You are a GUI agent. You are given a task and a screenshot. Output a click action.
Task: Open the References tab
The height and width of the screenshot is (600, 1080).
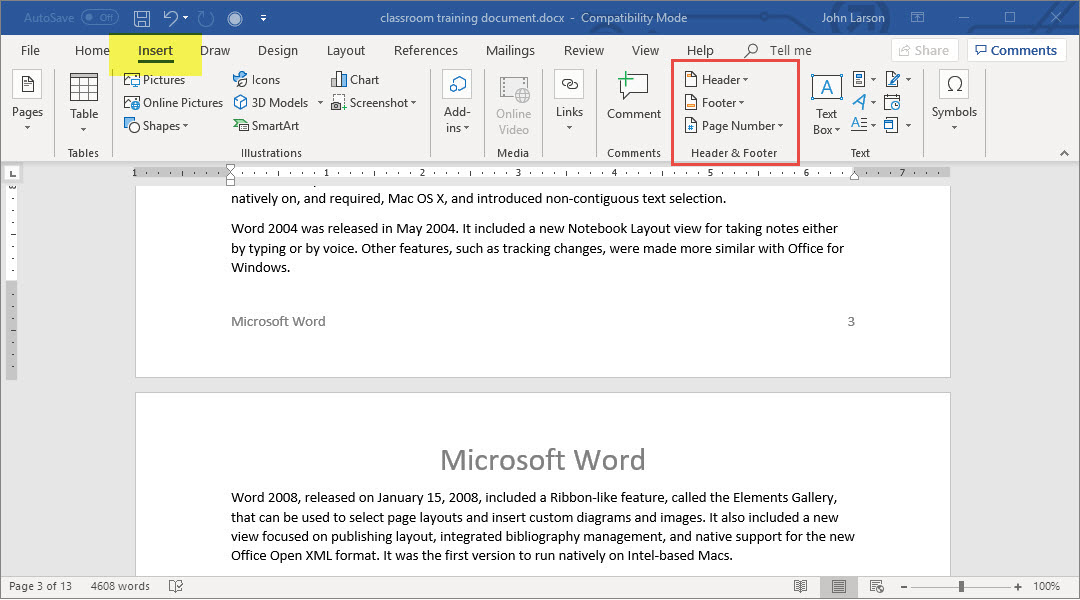[425, 51]
